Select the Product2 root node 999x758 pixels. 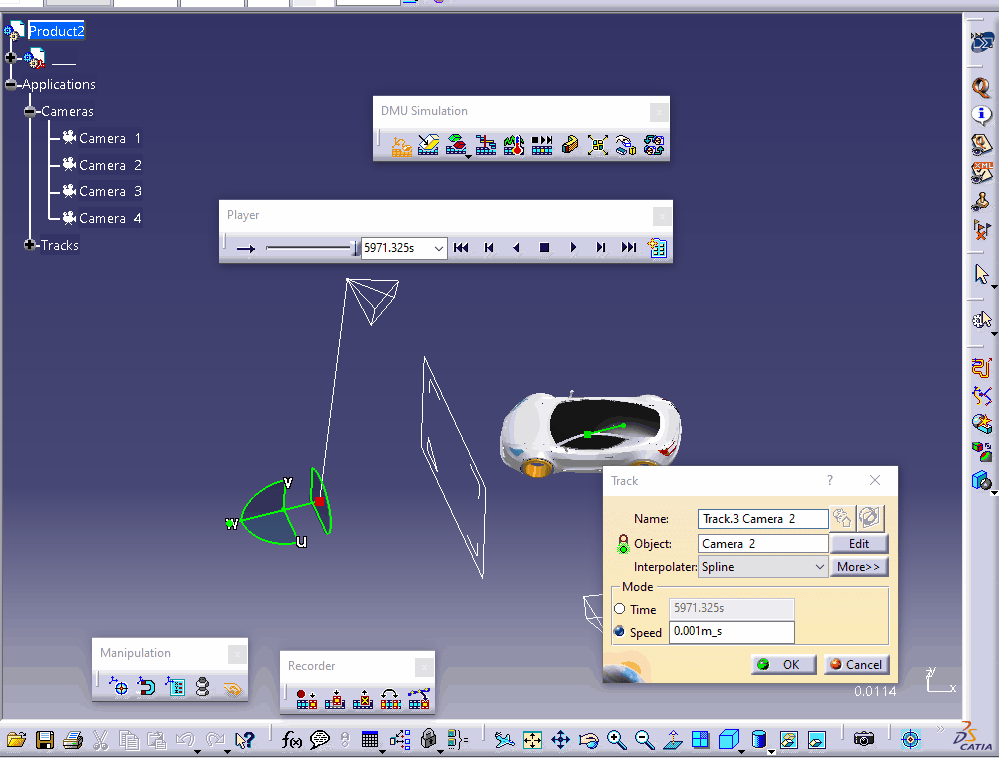(56, 31)
